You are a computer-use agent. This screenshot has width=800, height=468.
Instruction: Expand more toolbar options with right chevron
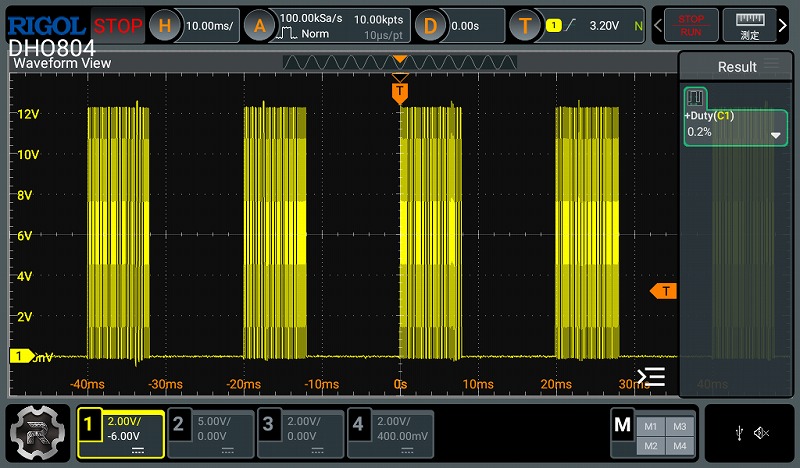pyautogui.click(x=783, y=26)
